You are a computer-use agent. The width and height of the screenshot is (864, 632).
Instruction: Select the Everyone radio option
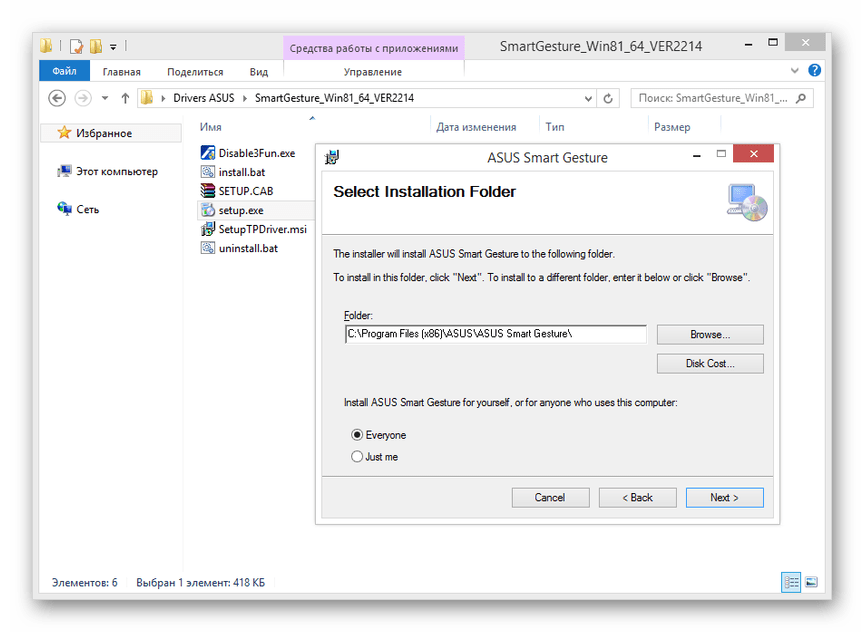[357, 435]
